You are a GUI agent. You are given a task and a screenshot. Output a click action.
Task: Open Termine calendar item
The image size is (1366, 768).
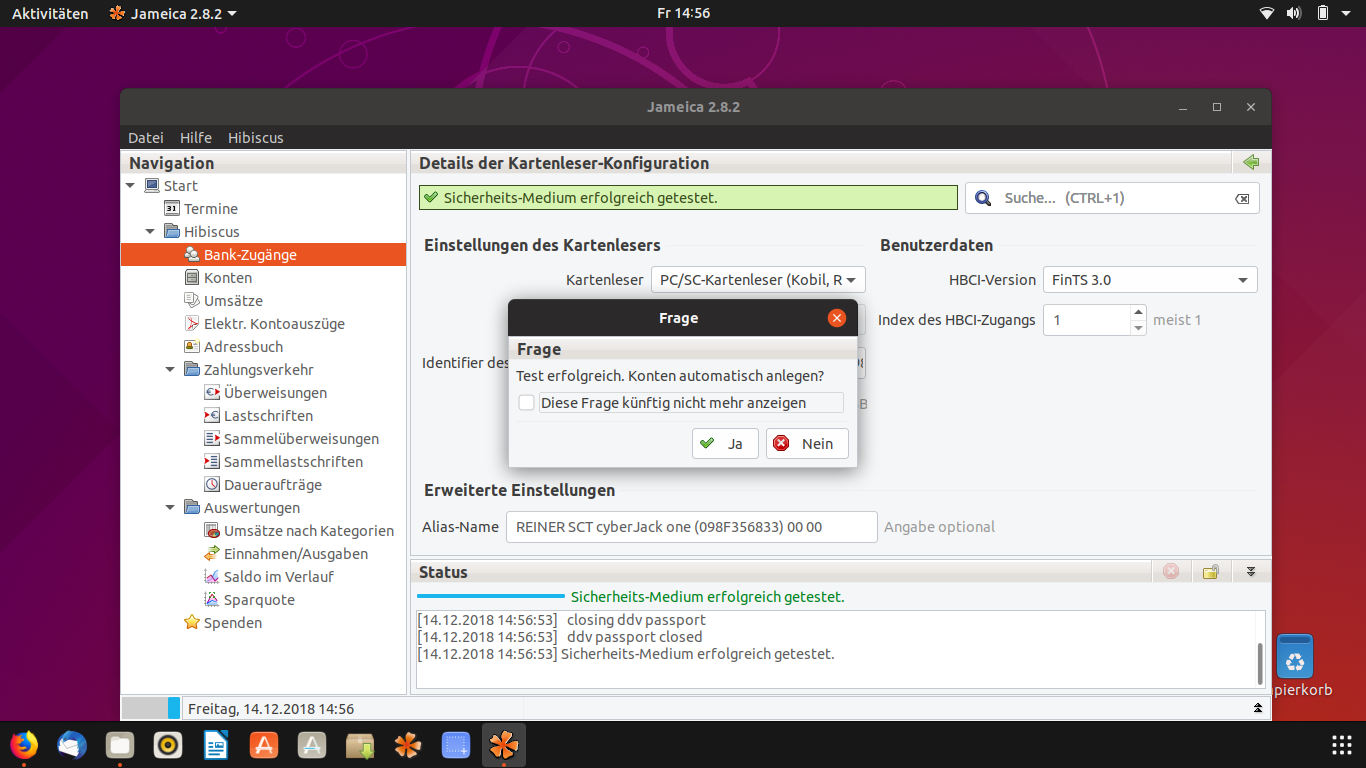point(200,209)
